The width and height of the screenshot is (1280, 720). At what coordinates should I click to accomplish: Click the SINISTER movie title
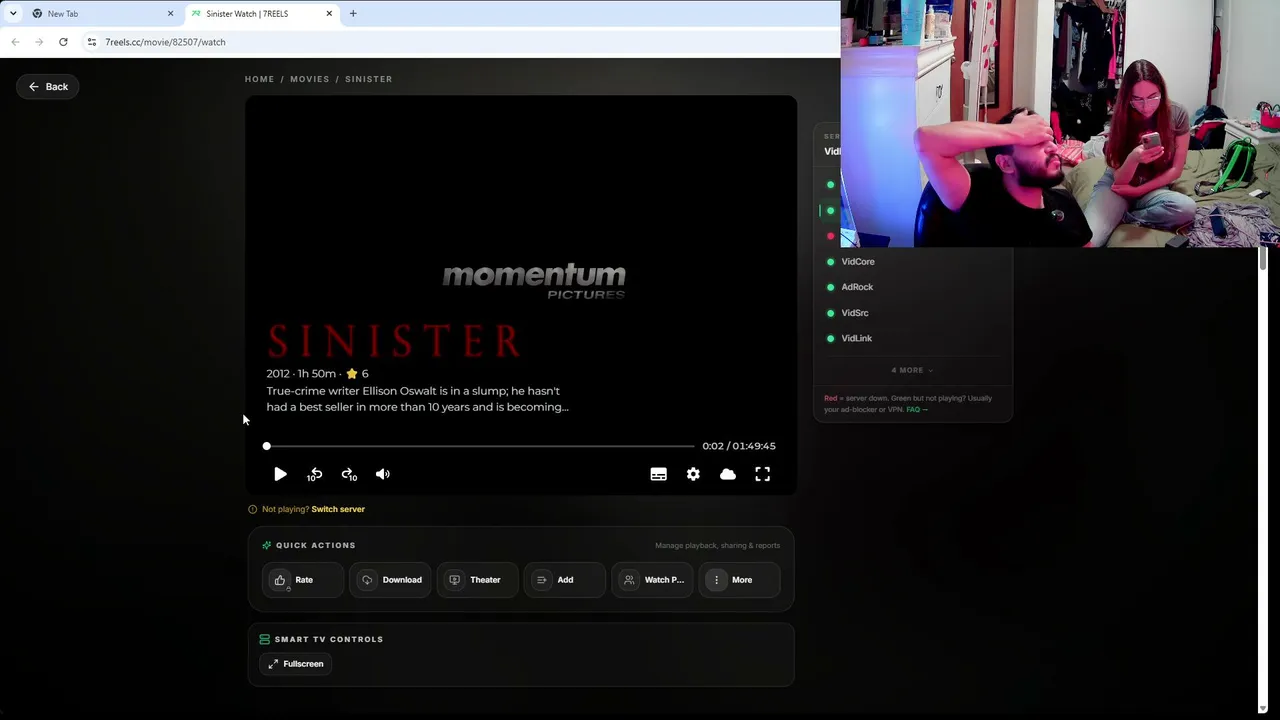pos(394,341)
